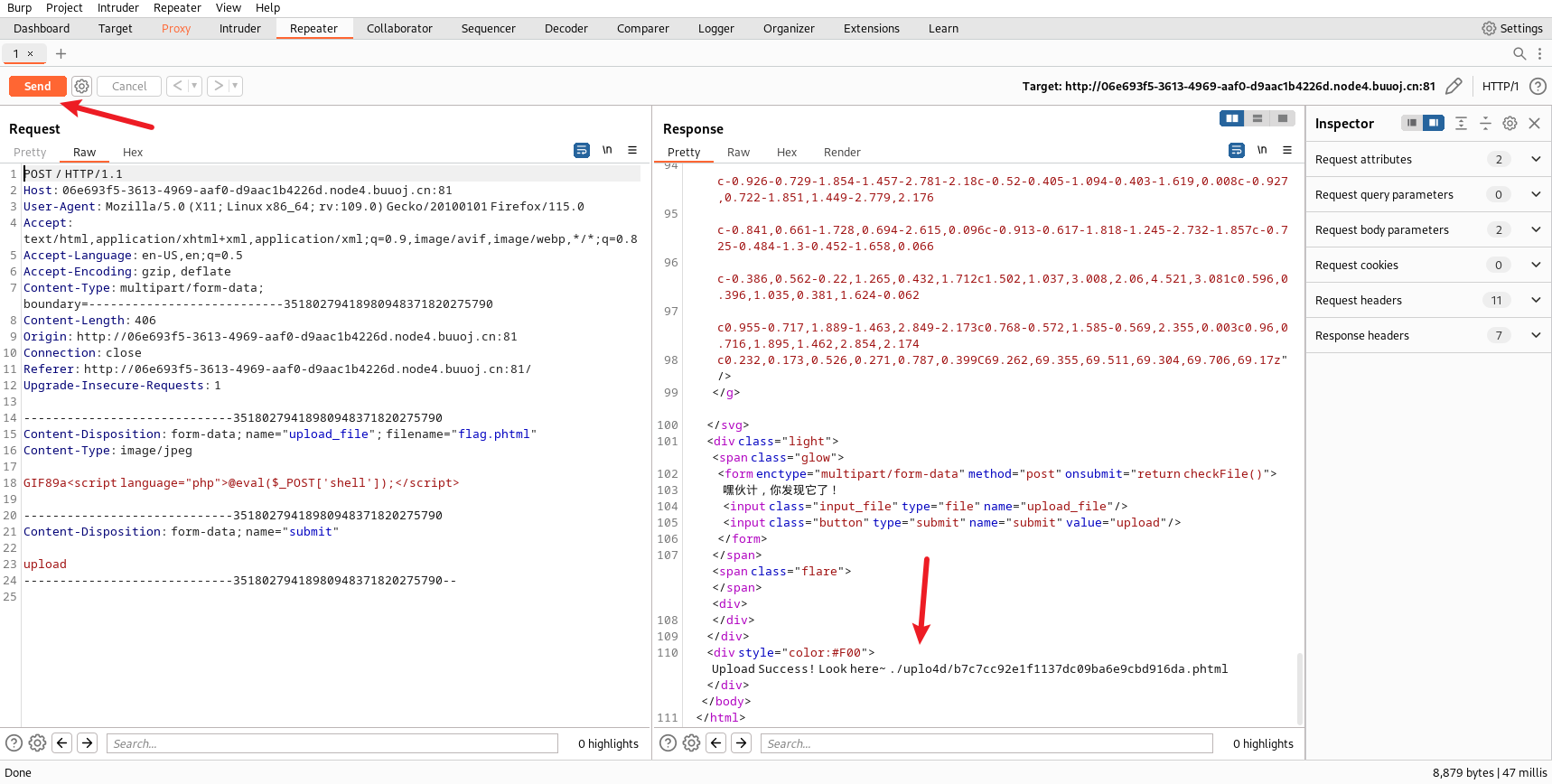
Task: Click the search magnifier in tab bar
Action: (x=1519, y=53)
